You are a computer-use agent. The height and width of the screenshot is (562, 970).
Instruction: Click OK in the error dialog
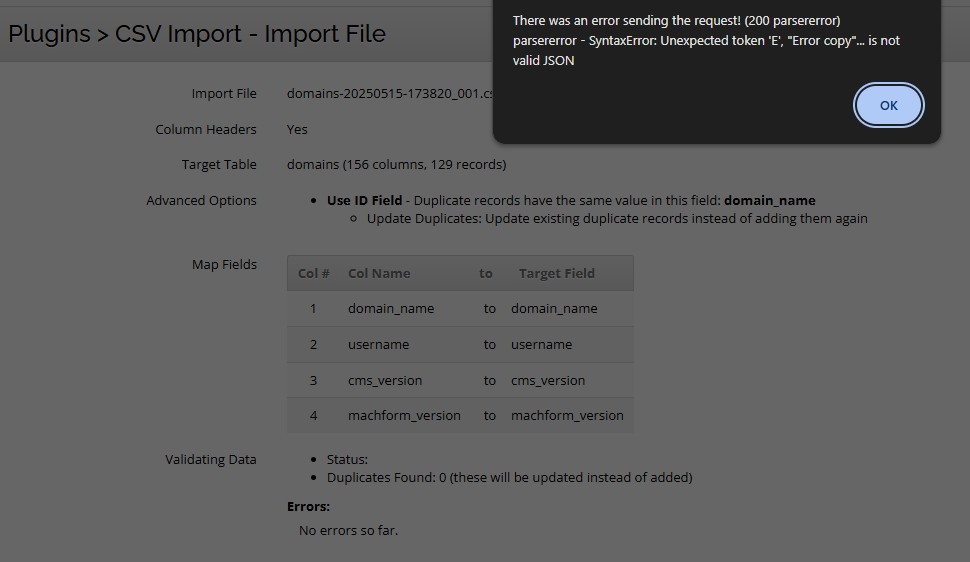tap(888, 105)
